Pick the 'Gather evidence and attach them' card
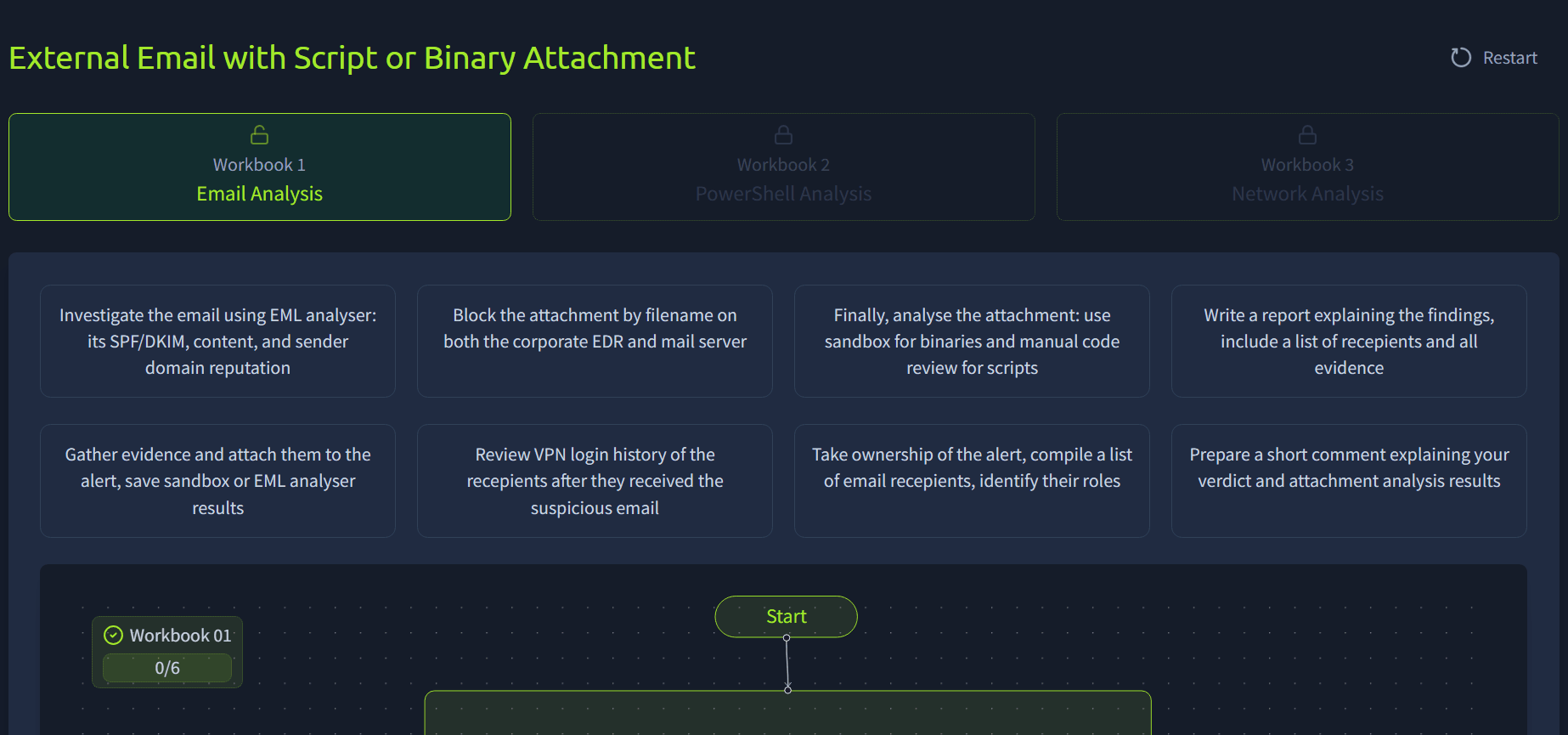1568x735 pixels. tap(217, 481)
